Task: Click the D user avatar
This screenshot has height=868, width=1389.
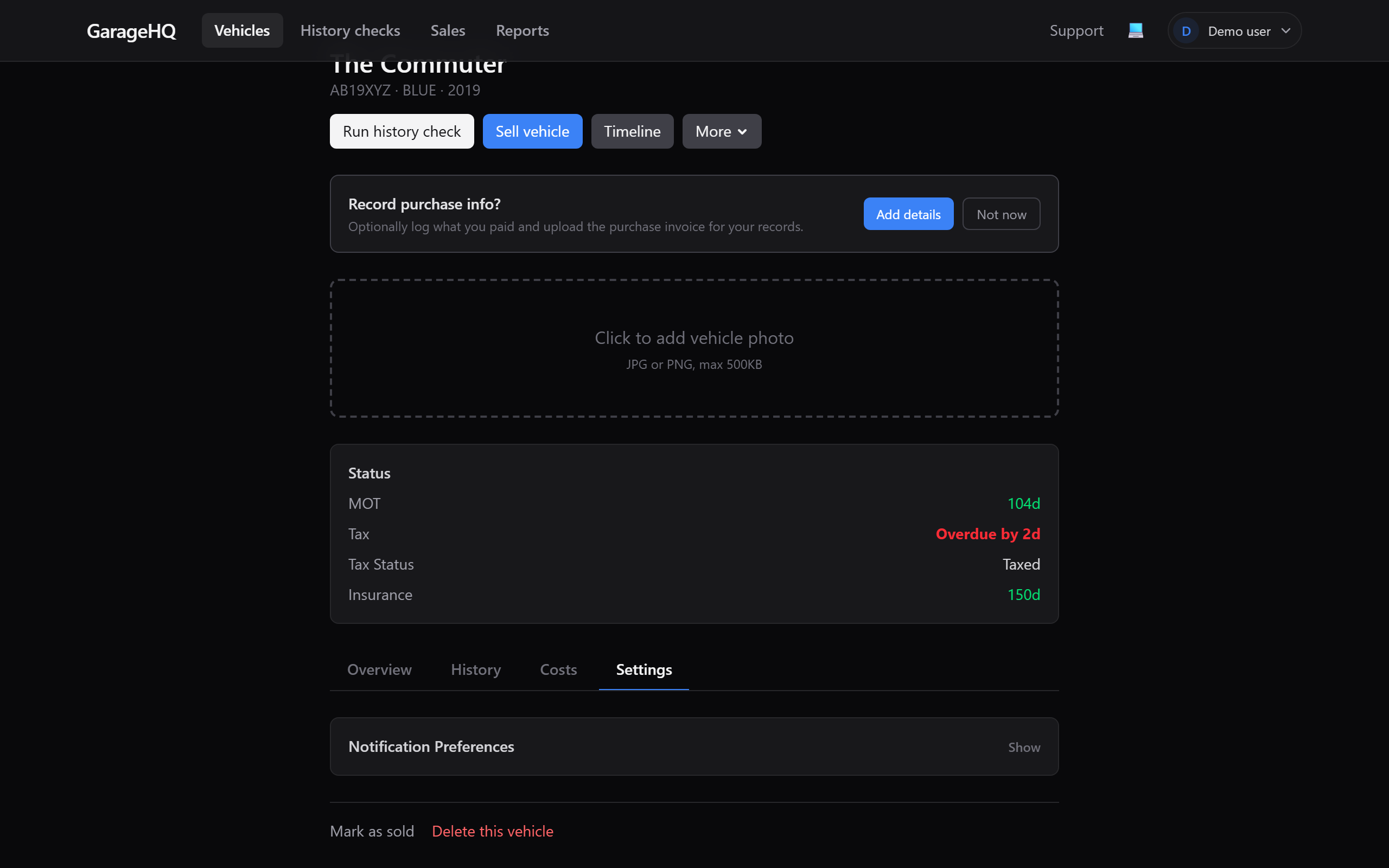Action: click(x=1186, y=31)
